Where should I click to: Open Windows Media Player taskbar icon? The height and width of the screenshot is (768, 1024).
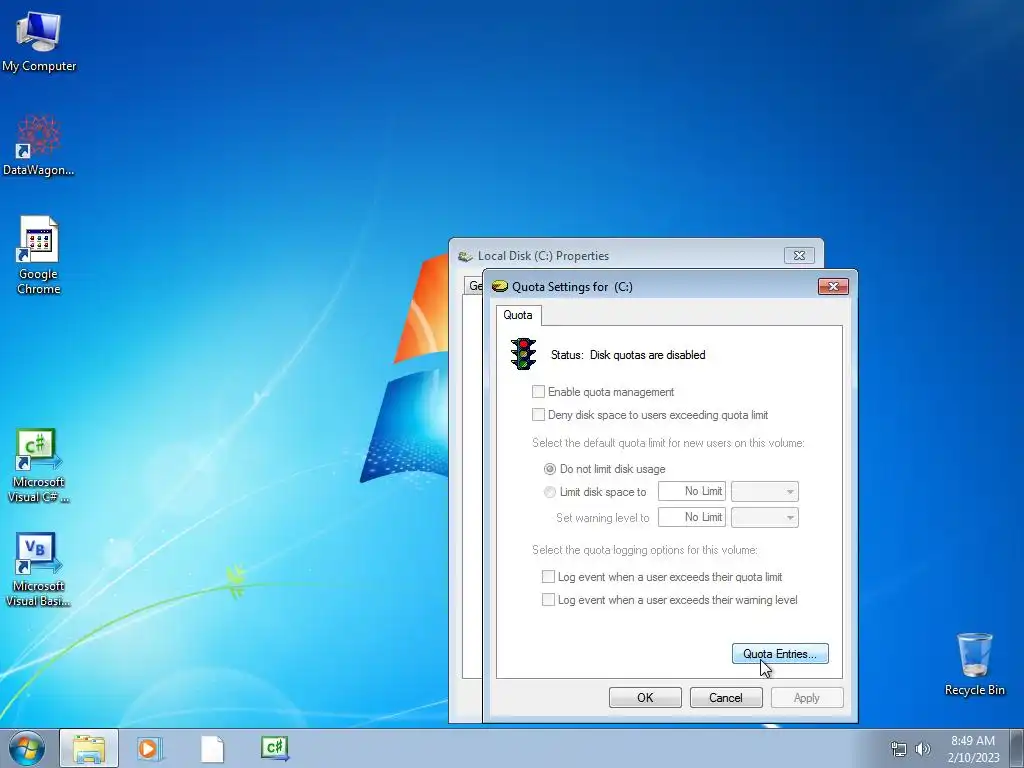[x=150, y=748]
